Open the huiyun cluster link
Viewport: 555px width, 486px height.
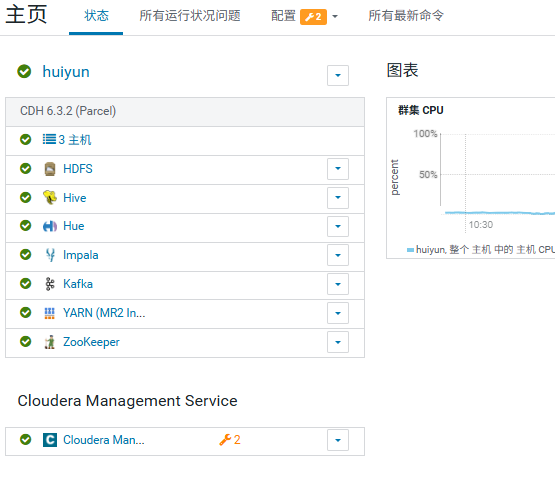[66, 72]
